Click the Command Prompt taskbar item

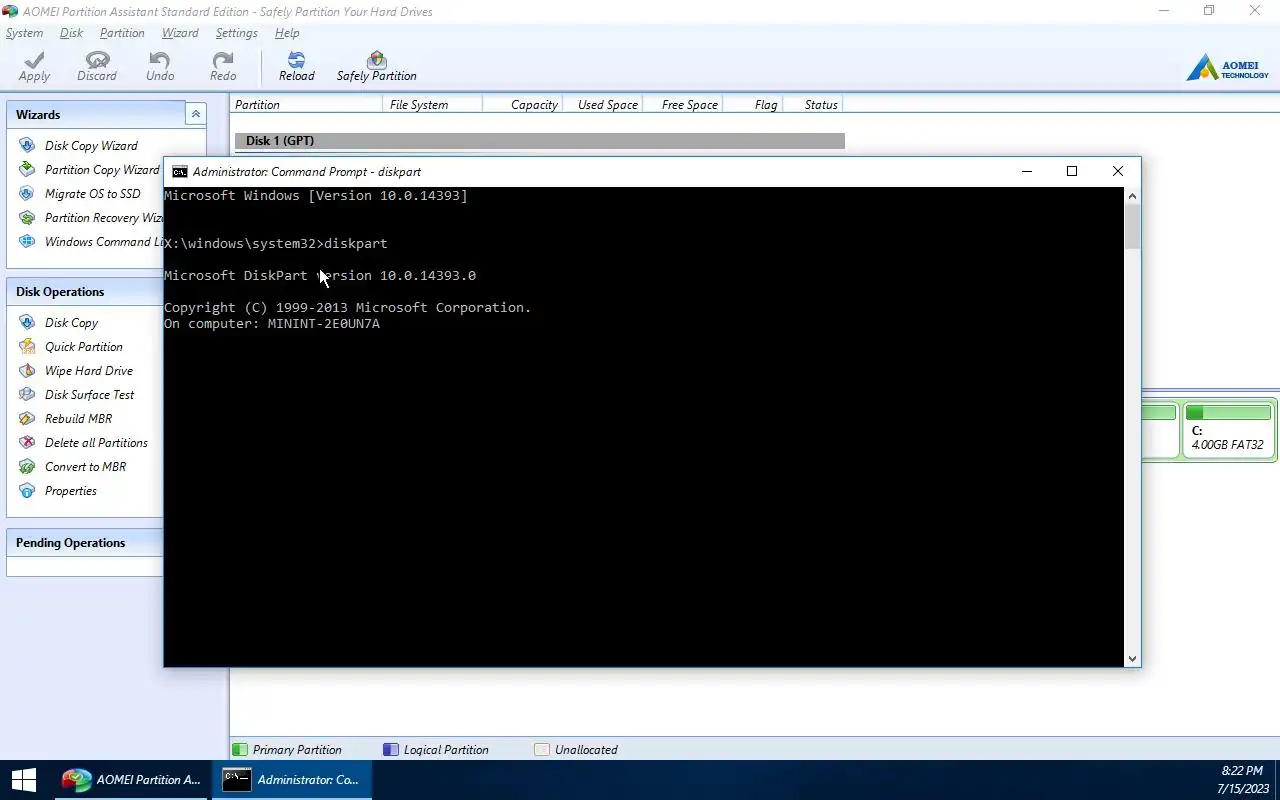pos(292,780)
